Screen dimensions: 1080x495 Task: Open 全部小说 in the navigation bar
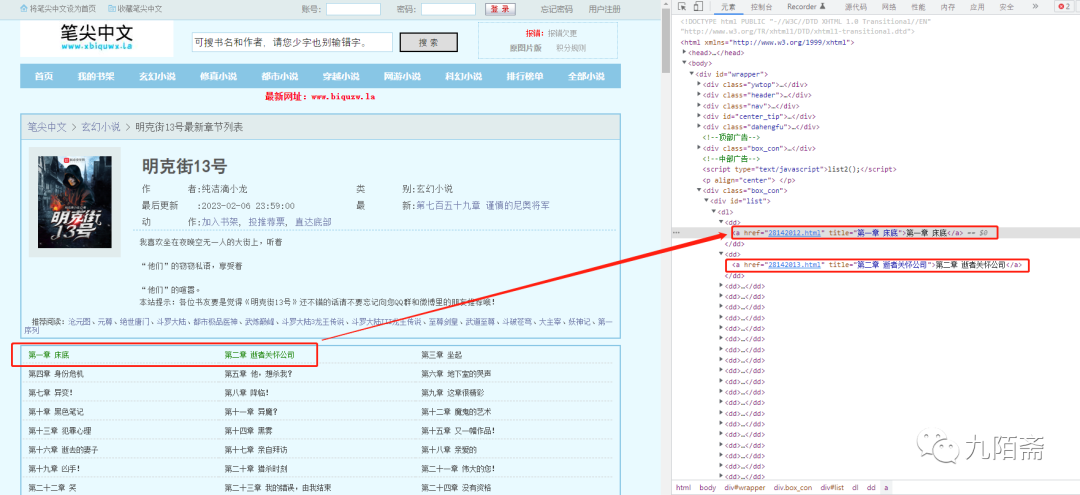[x=586, y=76]
